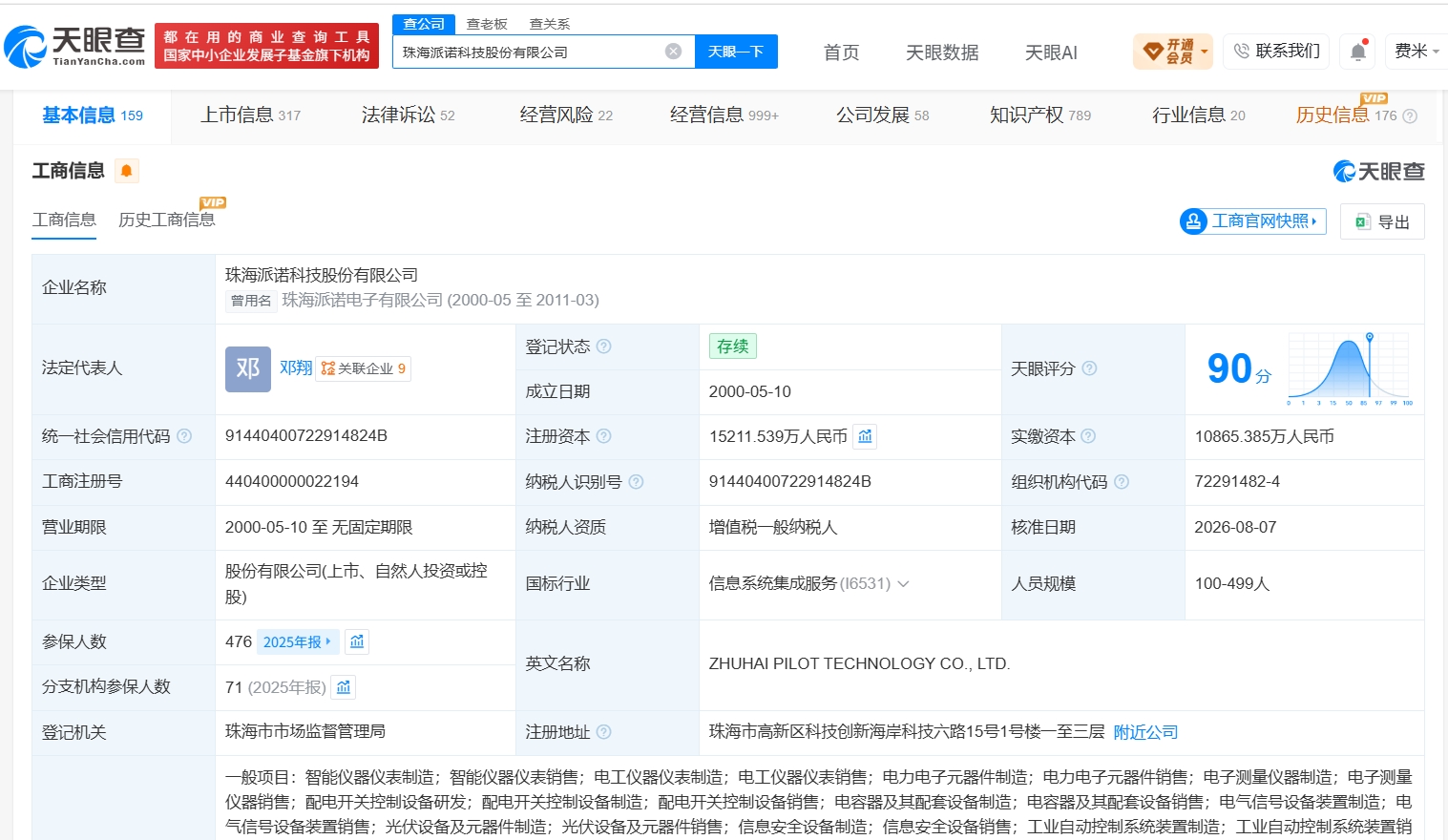Image resolution: width=1448 pixels, height=840 pixels.
Task: Click the orange alert bell beside 工商信息
Action: [x=126, y=171]
